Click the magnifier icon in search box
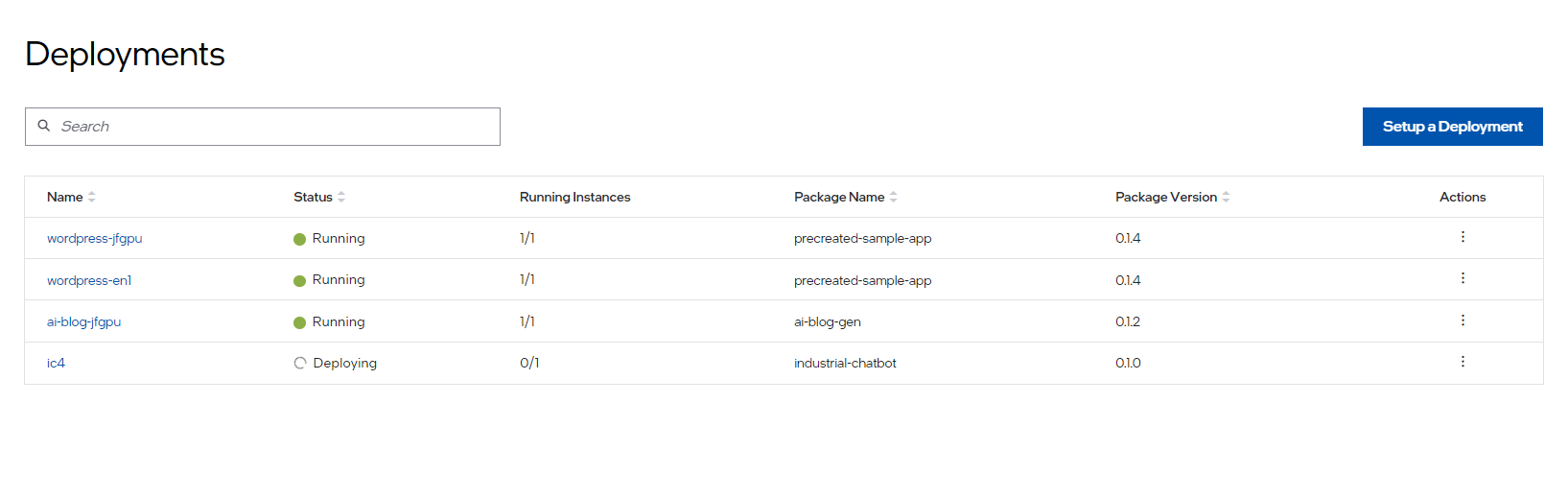The image size is (1568, 498). pos(44,126)
